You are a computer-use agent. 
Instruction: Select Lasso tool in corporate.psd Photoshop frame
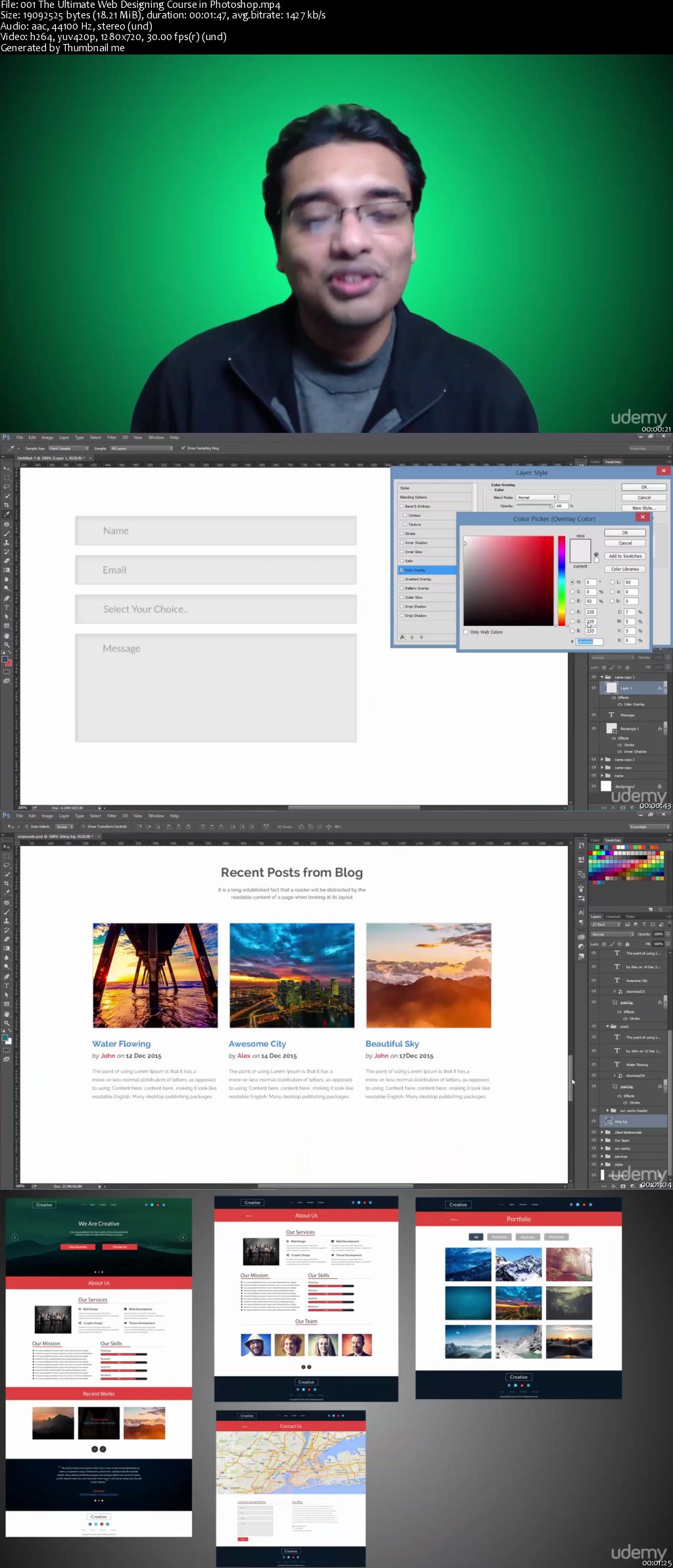[7, 864]
